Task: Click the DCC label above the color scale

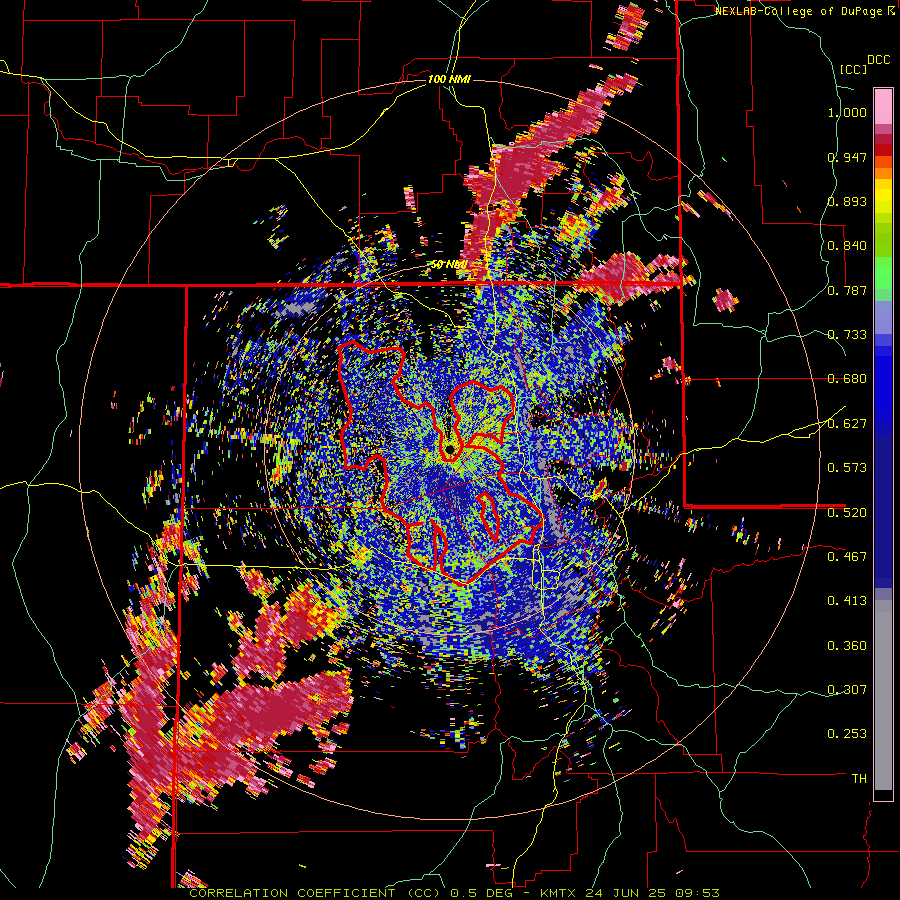Action: pyautogui.click(x=878, y=60)
